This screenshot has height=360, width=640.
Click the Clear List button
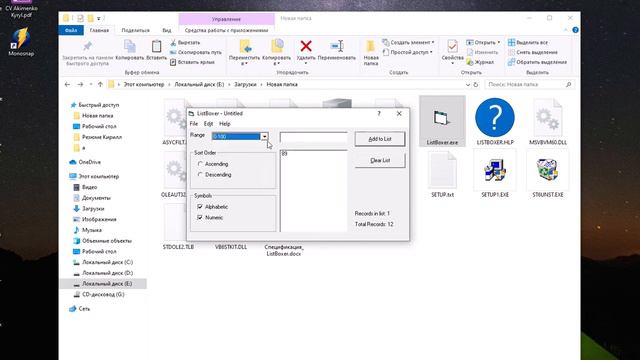[x=380, y=160]
